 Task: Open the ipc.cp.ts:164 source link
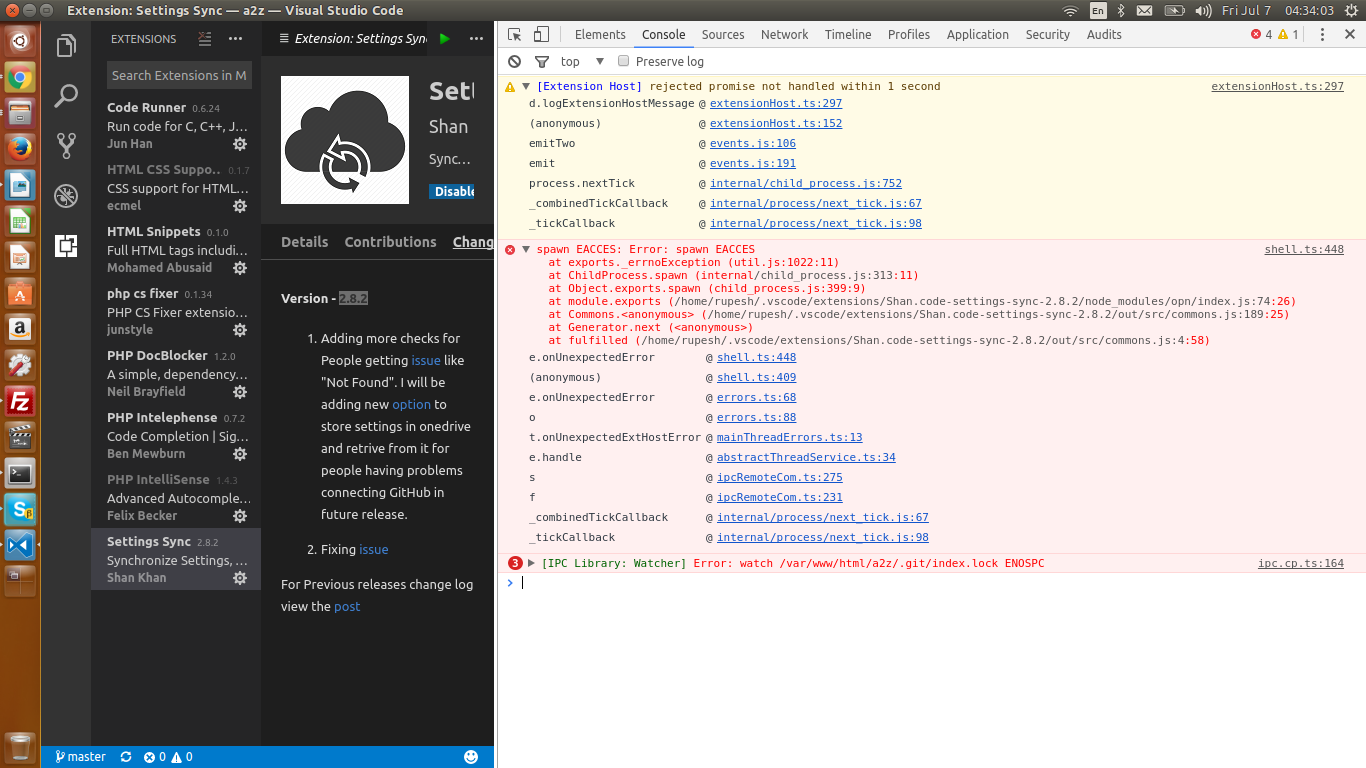click(x=1301, y=563)
